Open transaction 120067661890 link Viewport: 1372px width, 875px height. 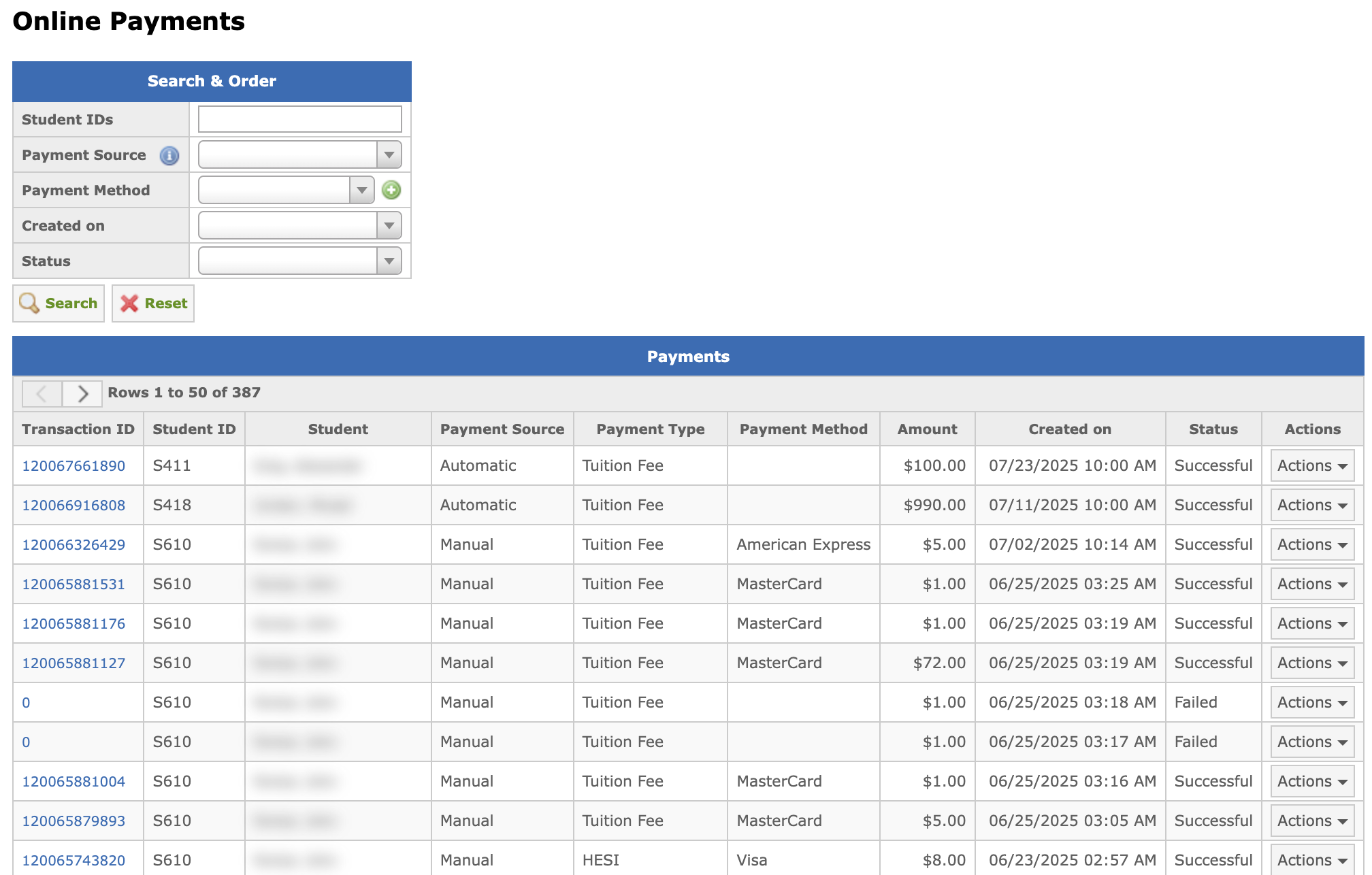click(73, 466)
